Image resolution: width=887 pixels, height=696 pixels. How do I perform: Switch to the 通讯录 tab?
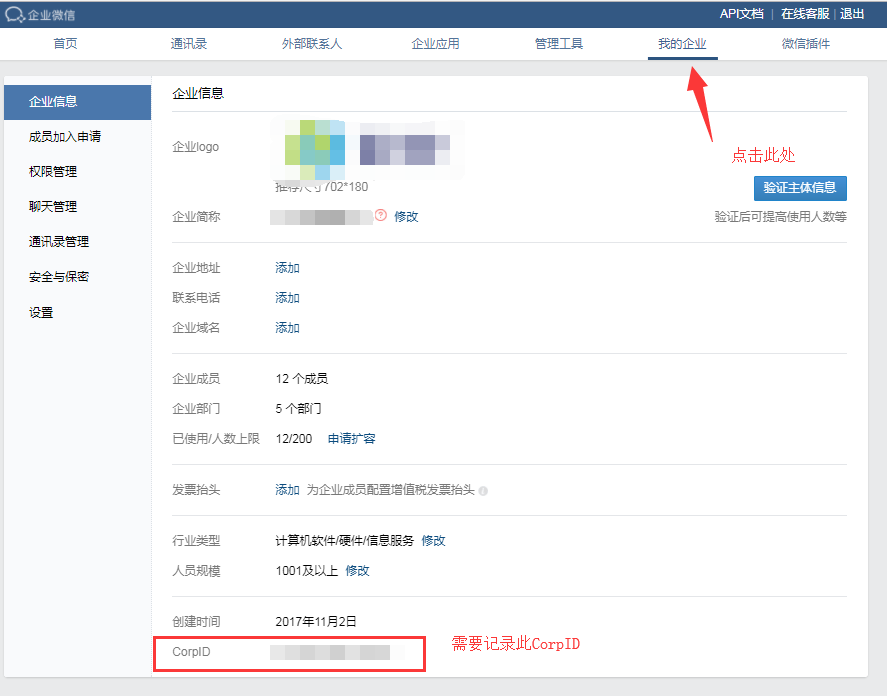188,44
